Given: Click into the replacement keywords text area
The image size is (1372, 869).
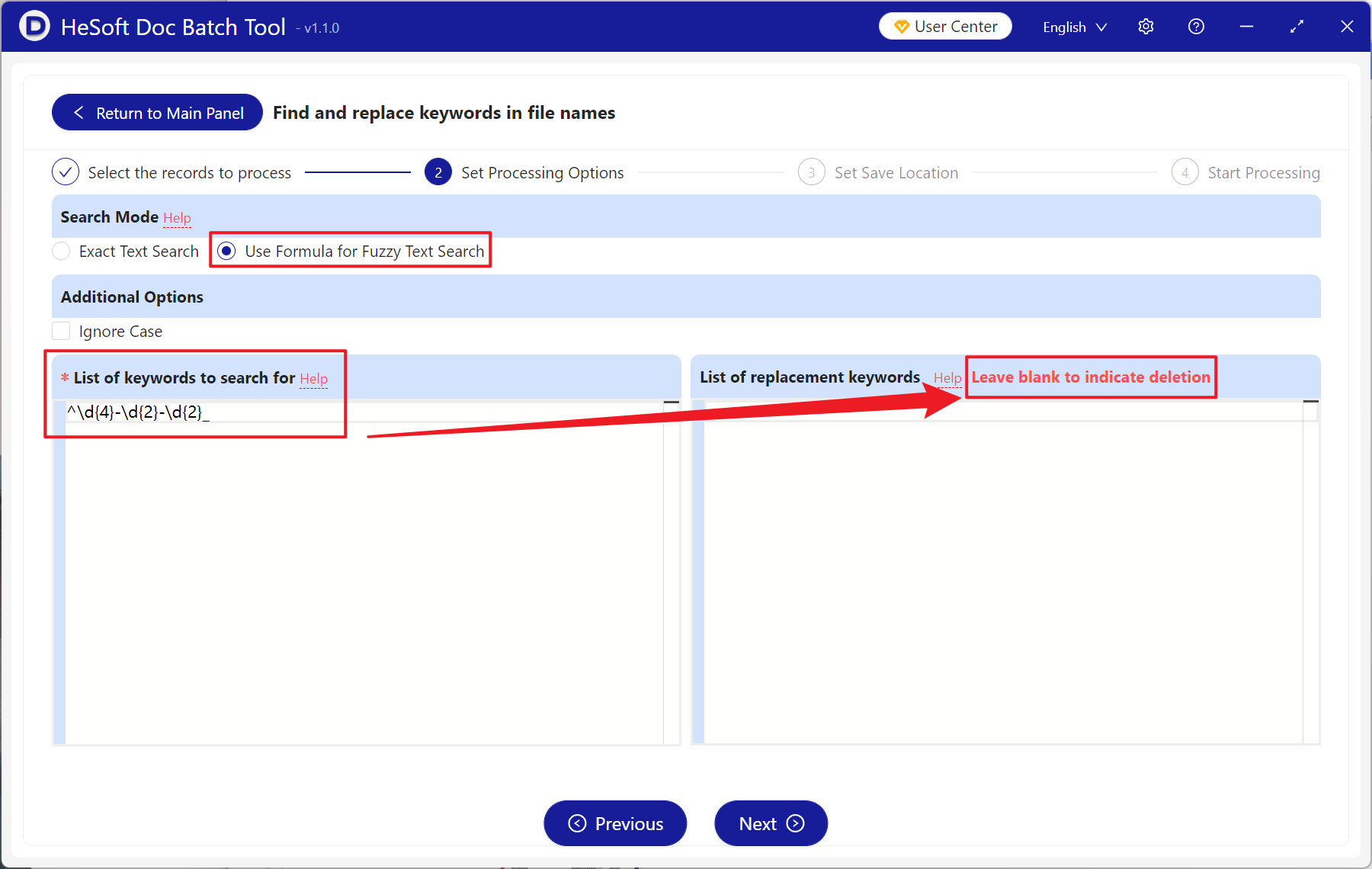Looking at the screenshot, I should click(x=1004, y=572).
